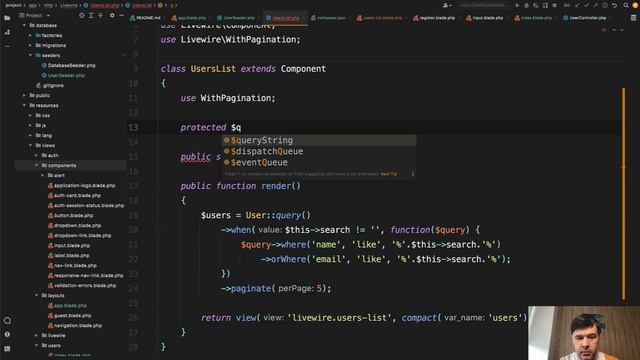Viewport: 640px width, 360px height.
Task: Click the Debug bug icon in toolbar
Action: (x=527, y=5)
